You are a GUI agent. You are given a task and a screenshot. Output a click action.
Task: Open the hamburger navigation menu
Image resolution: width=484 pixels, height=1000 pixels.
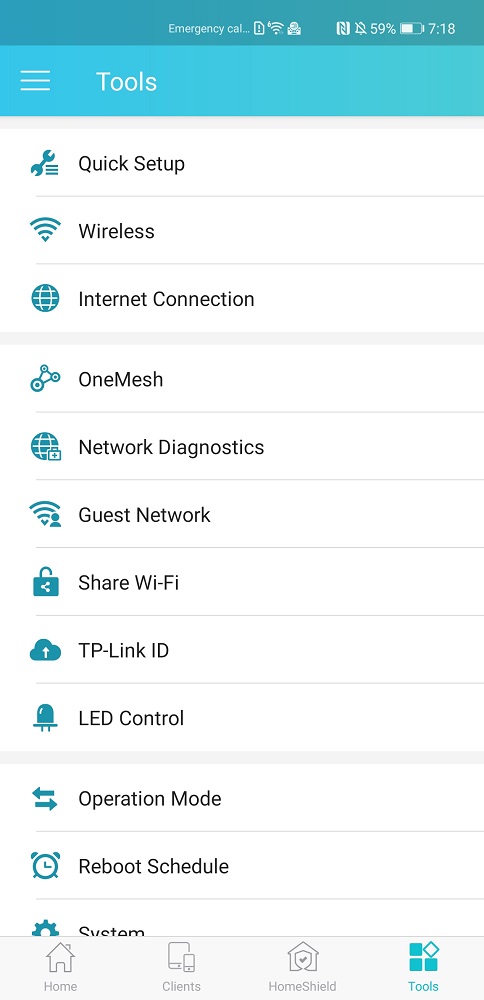35,81
